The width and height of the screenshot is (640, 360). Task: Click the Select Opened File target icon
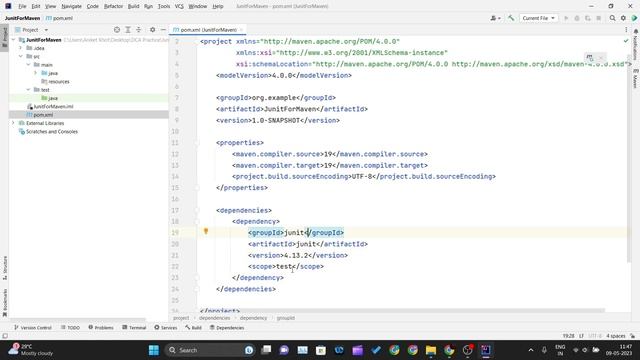pos(117,30)
